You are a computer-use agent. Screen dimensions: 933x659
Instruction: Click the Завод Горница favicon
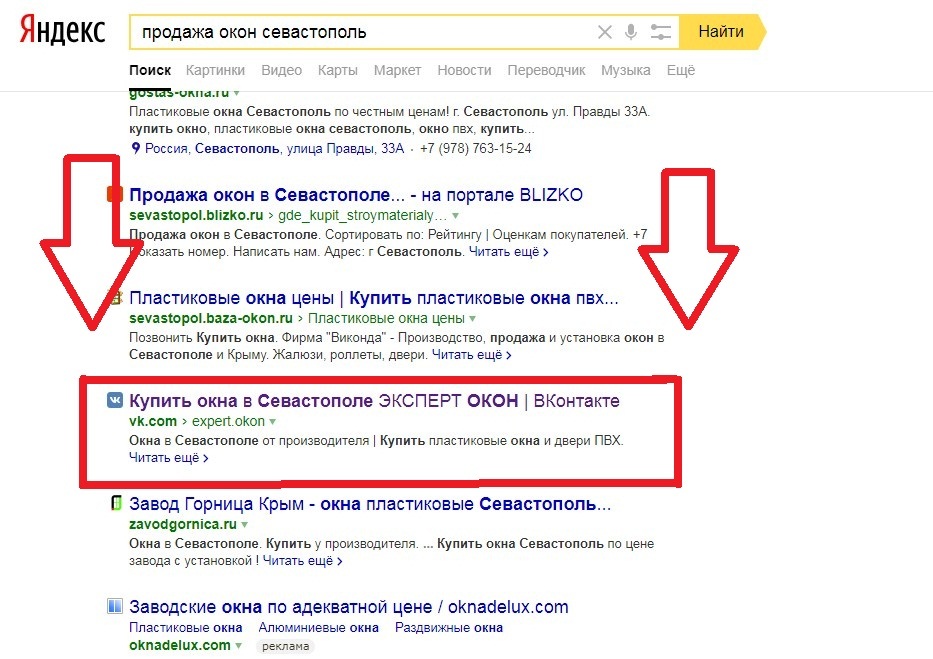click(117, 503)
